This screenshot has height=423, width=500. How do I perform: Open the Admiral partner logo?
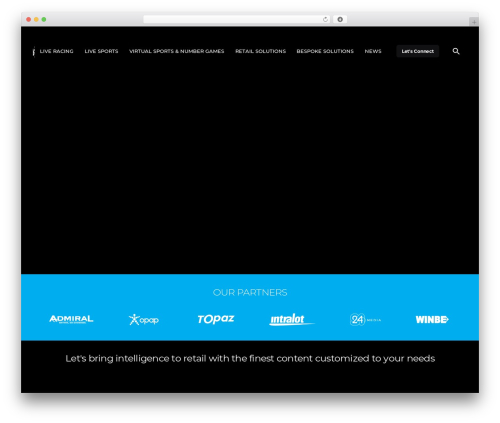pyautogui.click(x=71, y=319)
